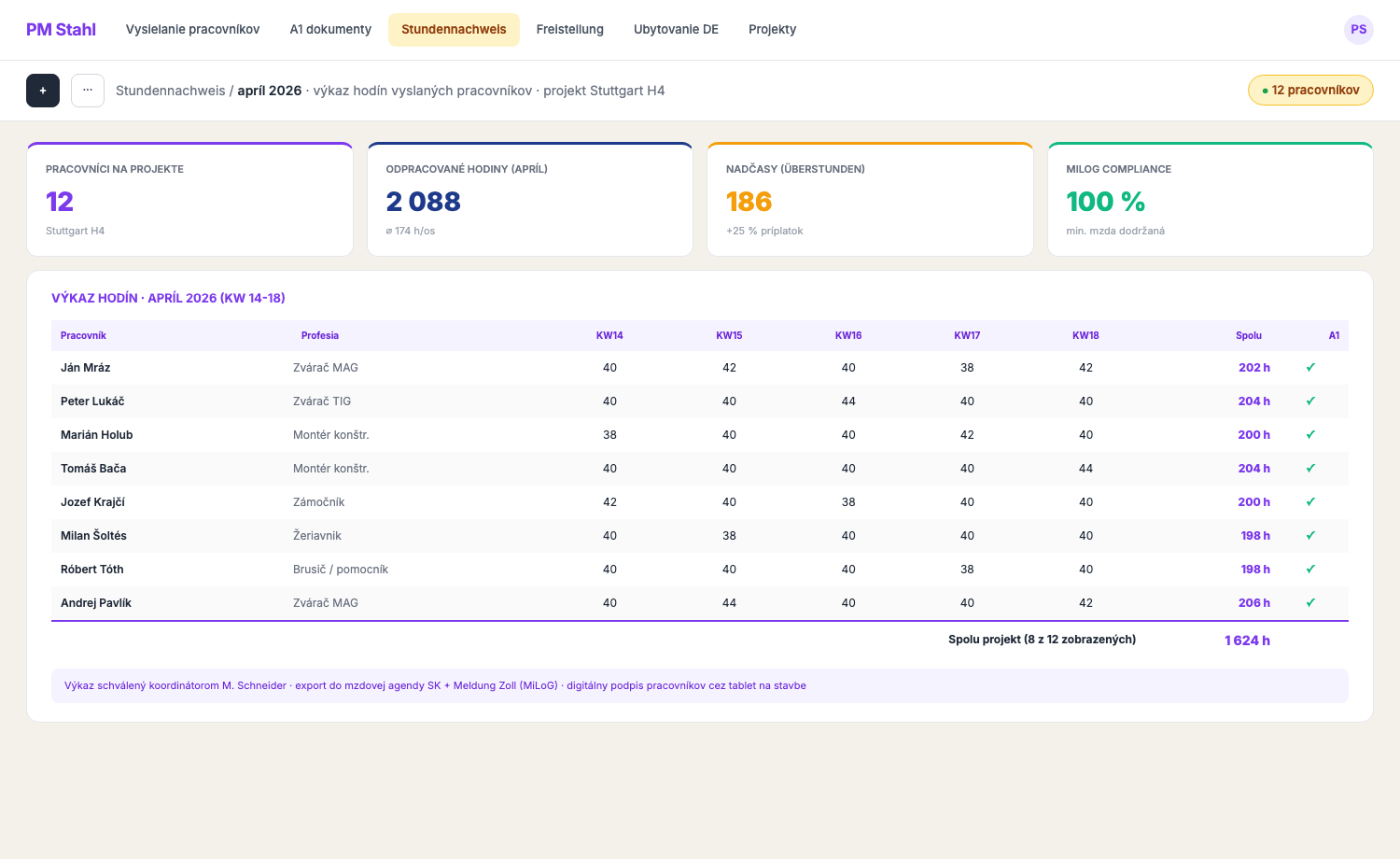Click the MiLoG Compliance card
The width and height of the screenshot is (1400, 859).
1211,199
